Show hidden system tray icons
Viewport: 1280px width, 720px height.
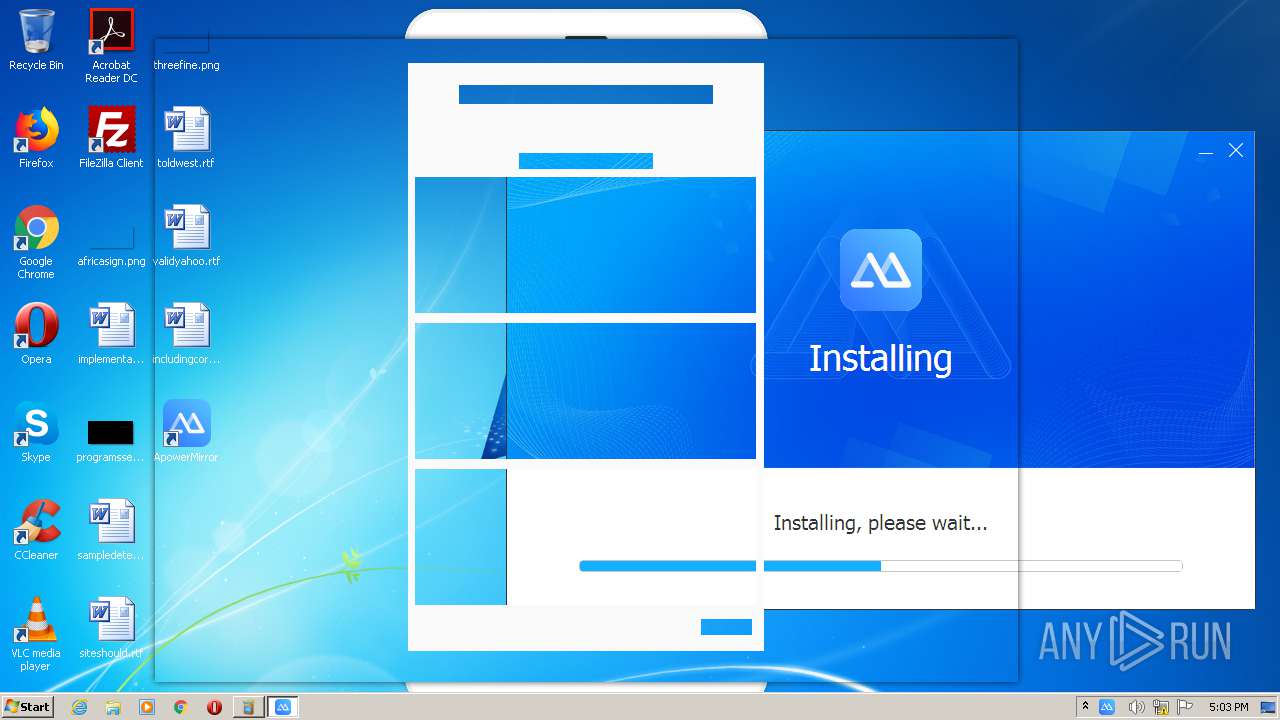point(1085,707)
